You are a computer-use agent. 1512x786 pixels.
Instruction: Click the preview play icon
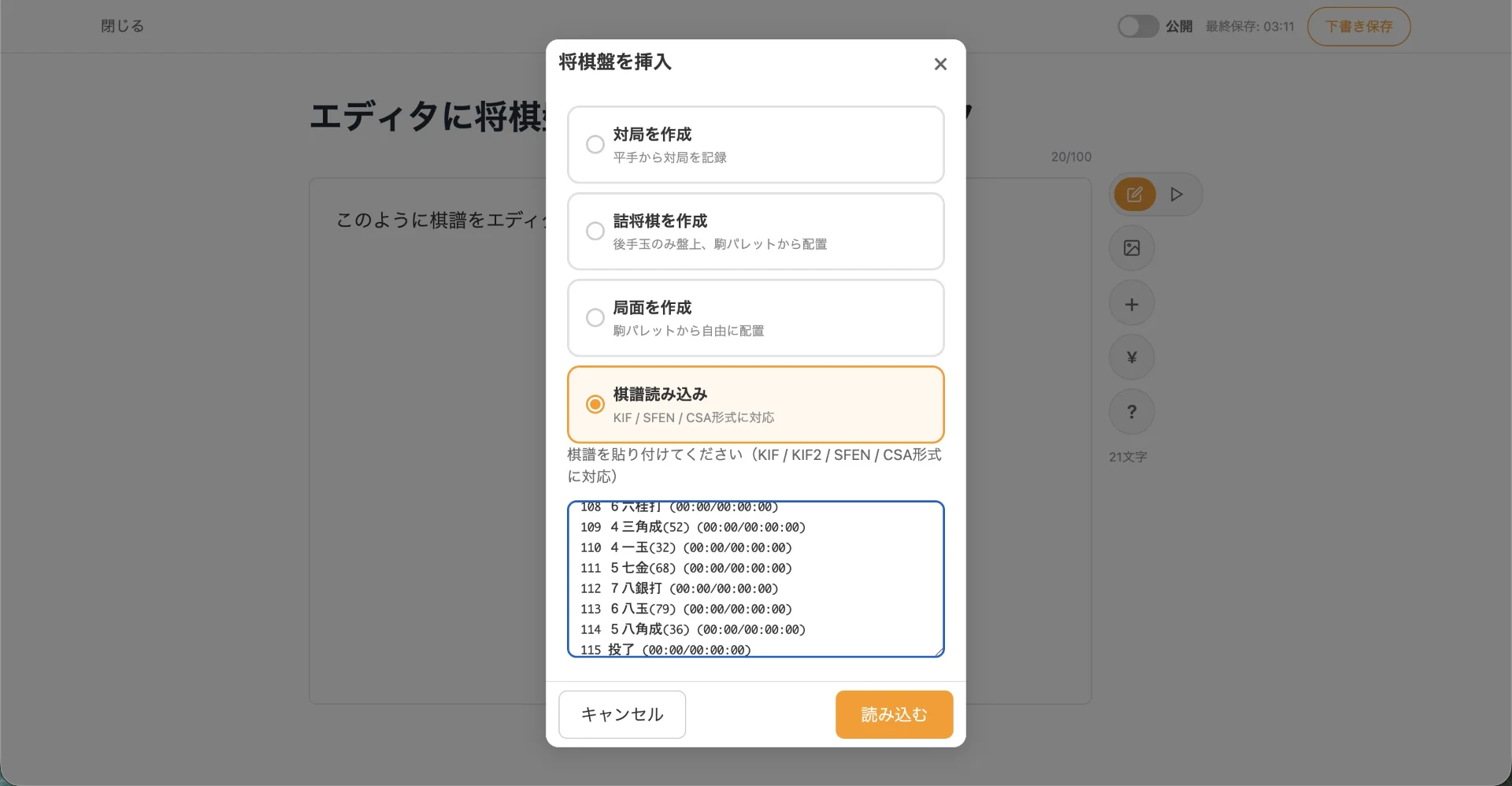tap(1177, 194)
